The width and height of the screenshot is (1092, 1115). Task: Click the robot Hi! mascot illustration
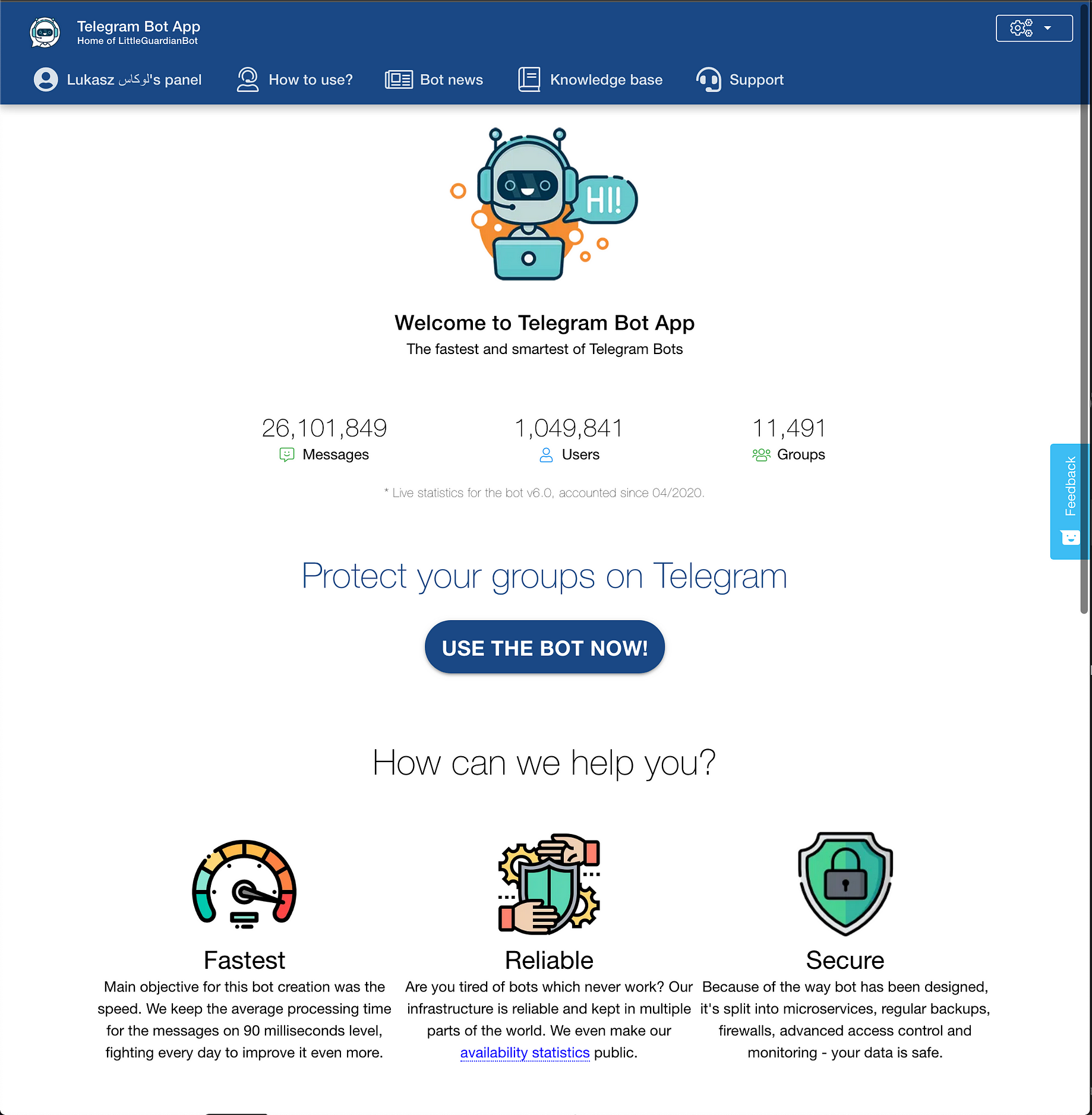544,204
